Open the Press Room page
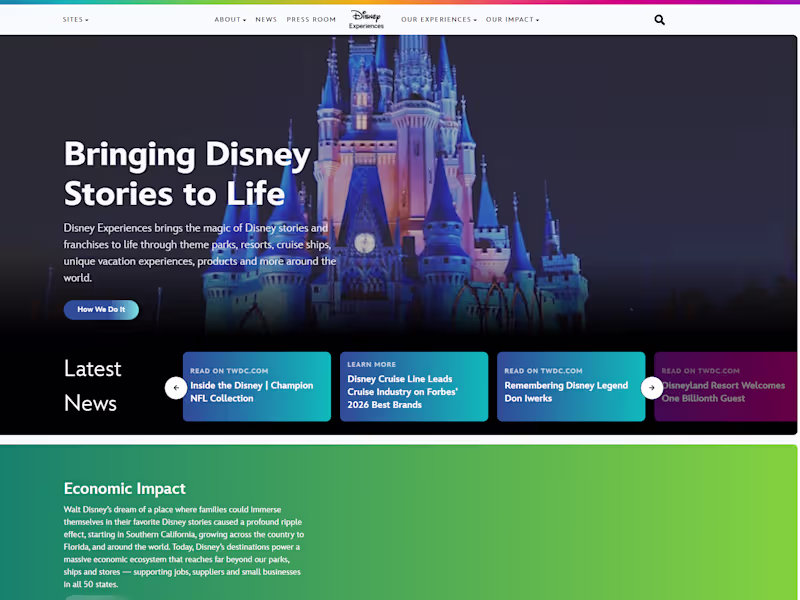 click(311, 19)
